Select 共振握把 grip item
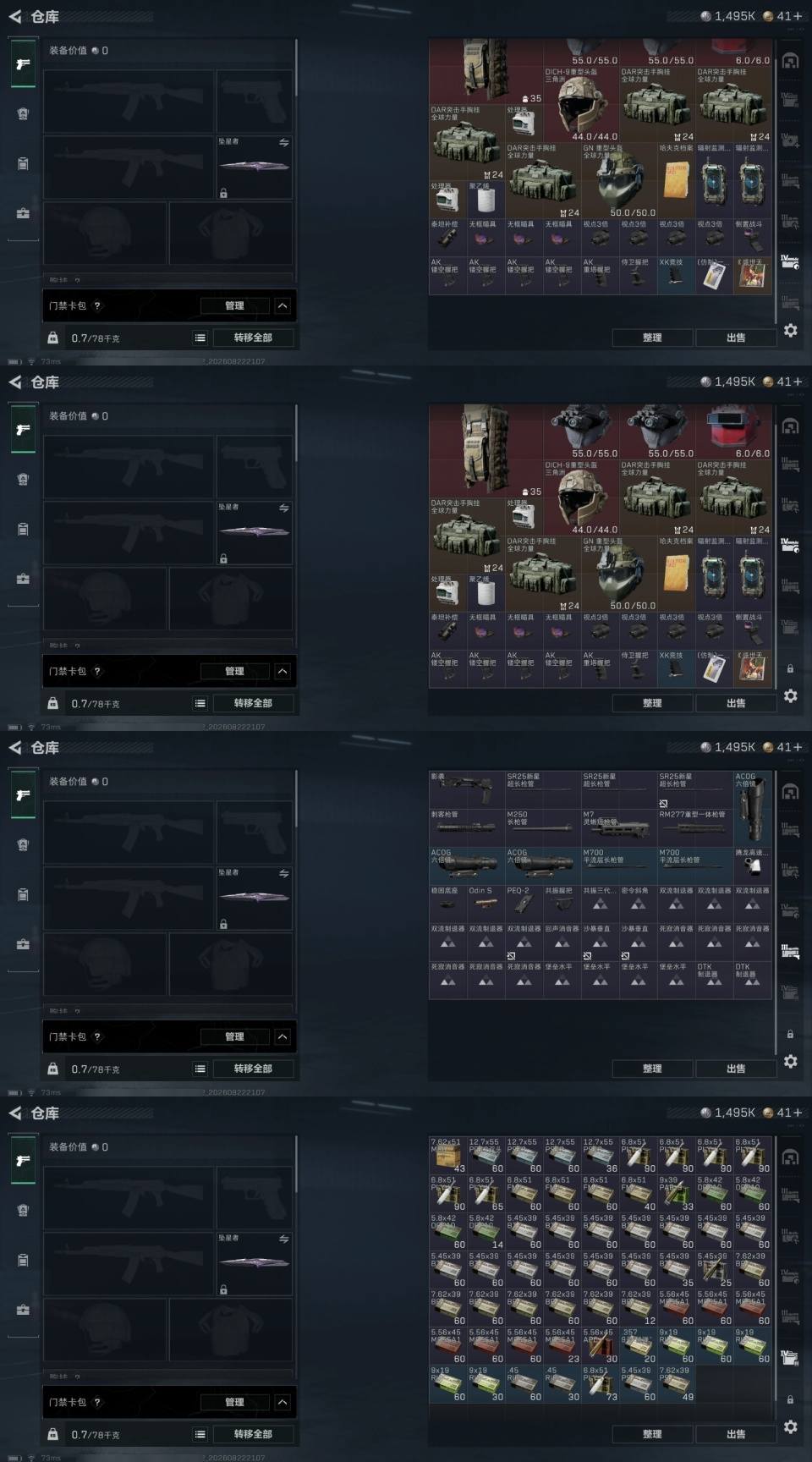The image size is (812, 1462). click(562, 904)
